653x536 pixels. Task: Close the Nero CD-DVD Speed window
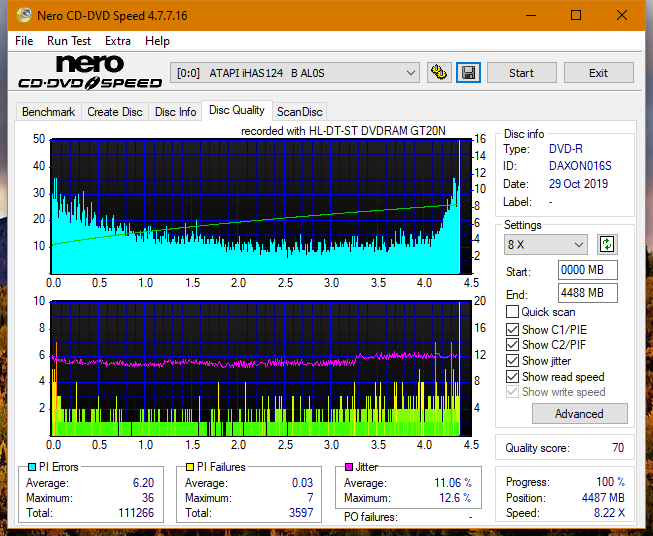622,16
